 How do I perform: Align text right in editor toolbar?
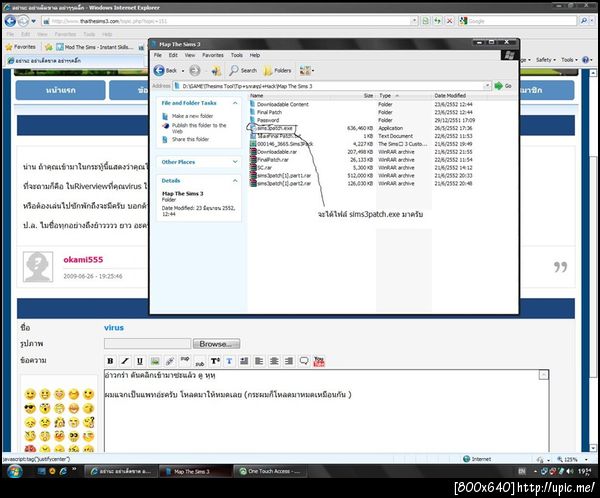point(289,361)
